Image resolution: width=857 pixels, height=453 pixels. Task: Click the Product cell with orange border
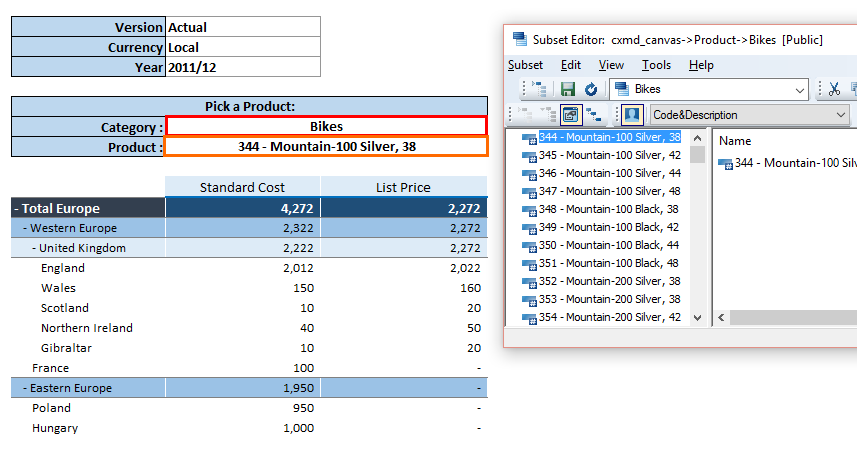point(326,147)
